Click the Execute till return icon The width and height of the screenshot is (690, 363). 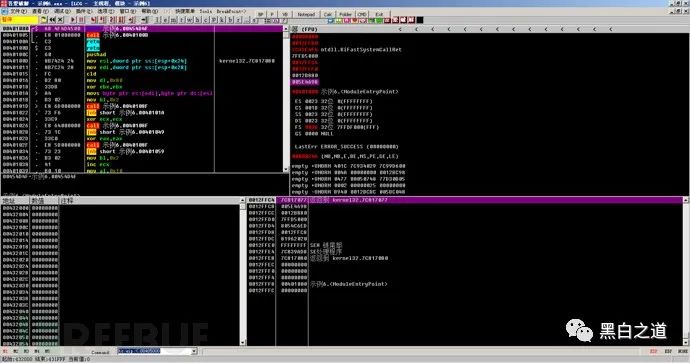pyautogui.click(x=132, y=20)
